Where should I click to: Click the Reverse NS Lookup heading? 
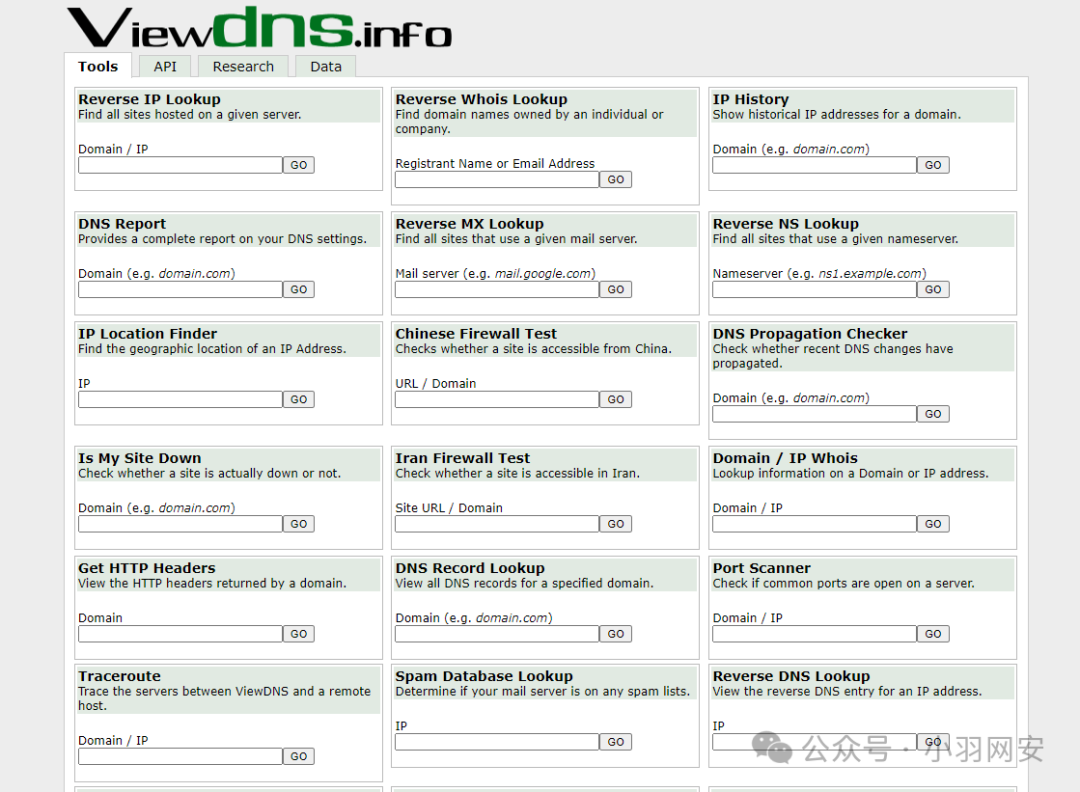point(786,224)
